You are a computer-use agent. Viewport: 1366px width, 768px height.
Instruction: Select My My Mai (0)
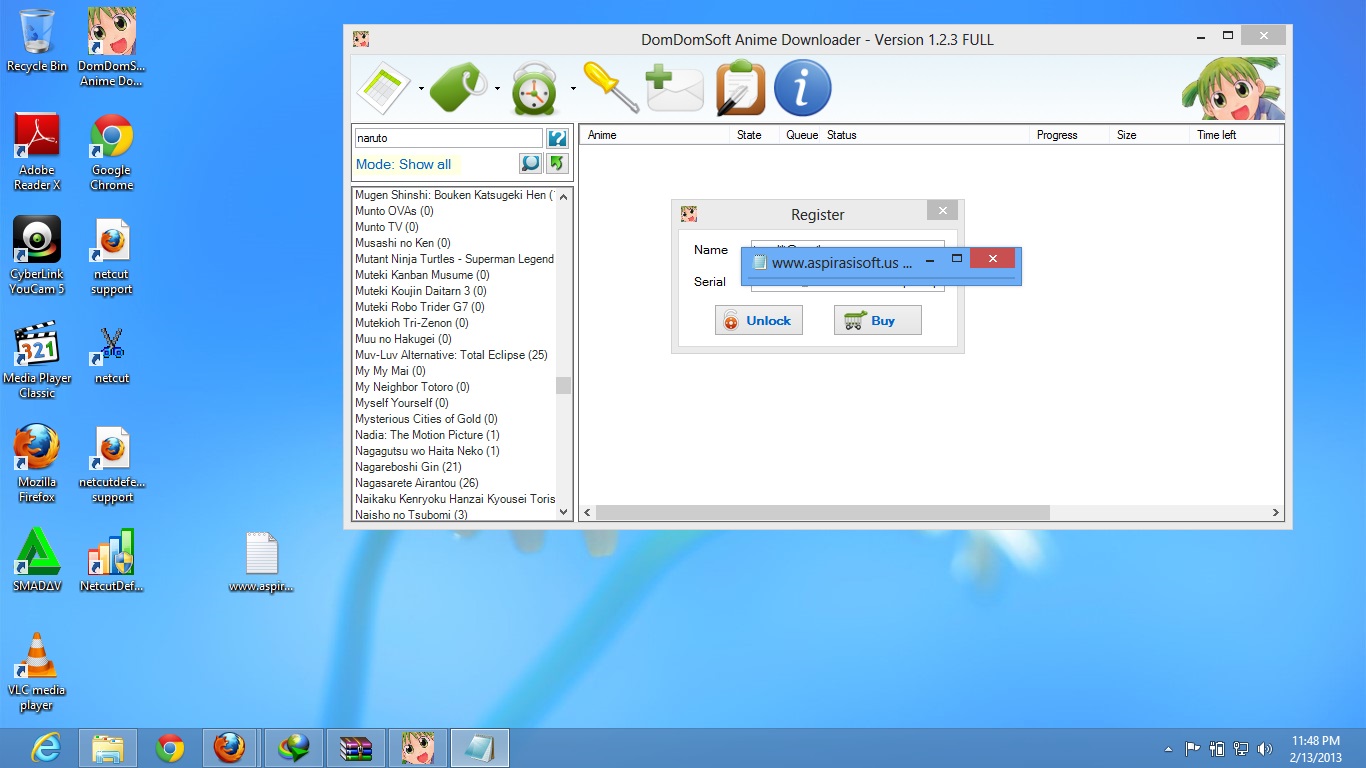[390, 371]
